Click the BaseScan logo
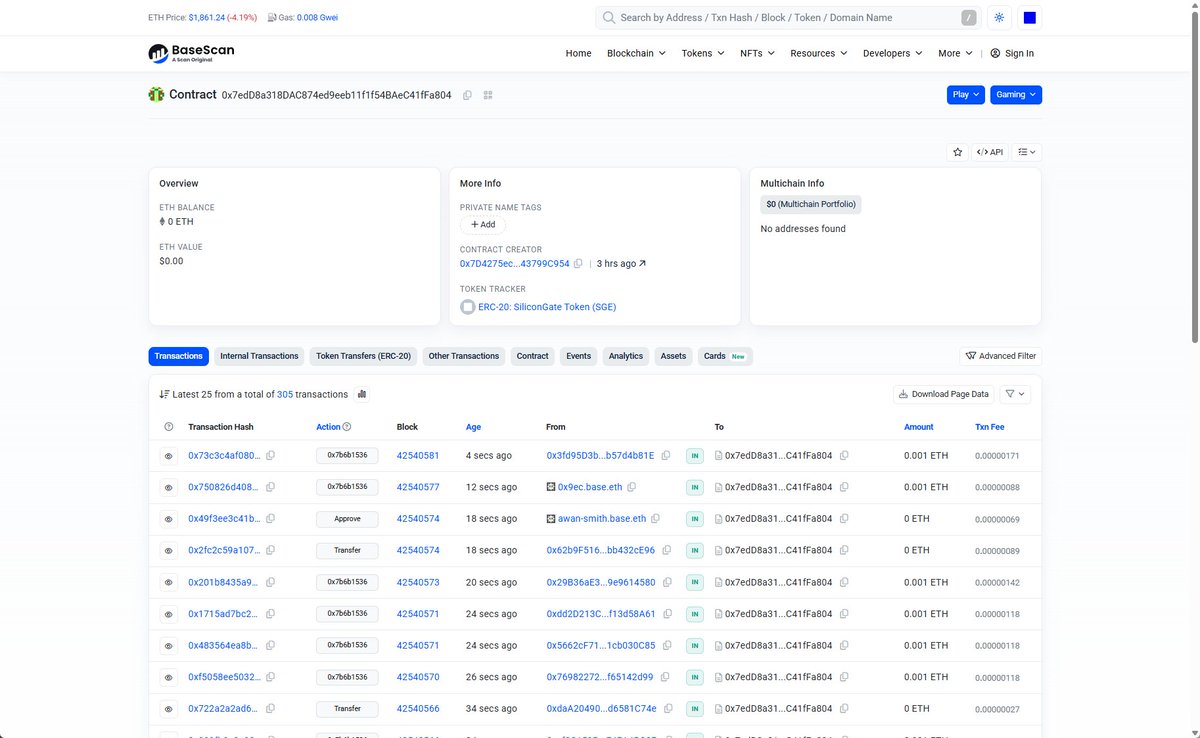1200x738 pixels. [191, 53]
